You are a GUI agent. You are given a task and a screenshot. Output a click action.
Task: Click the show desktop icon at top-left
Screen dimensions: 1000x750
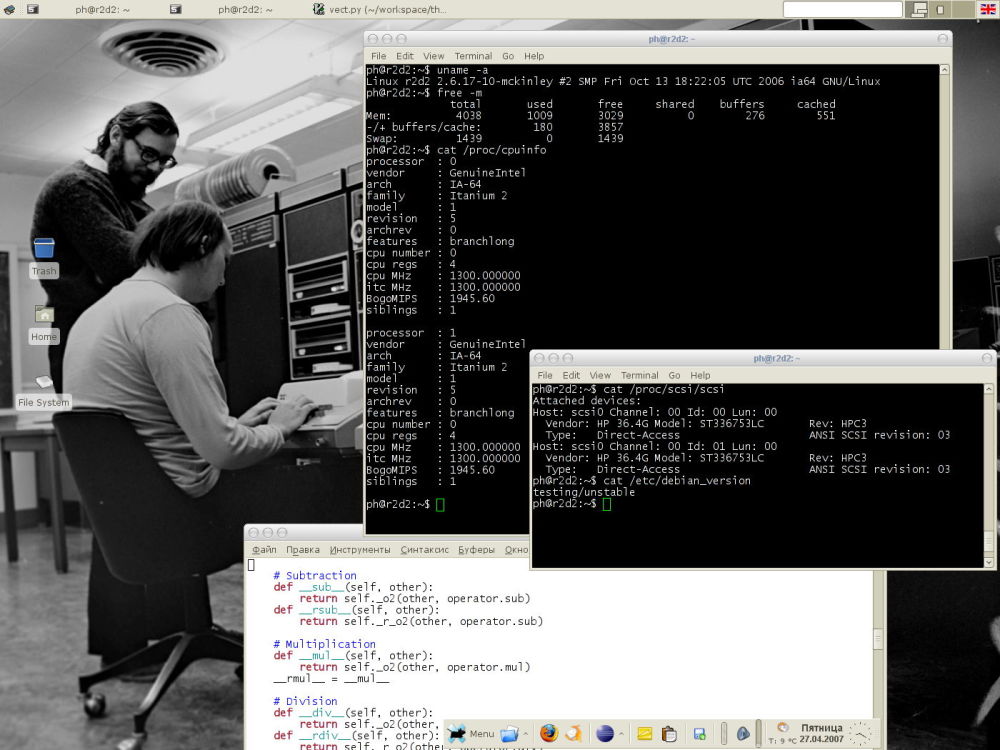10,9
